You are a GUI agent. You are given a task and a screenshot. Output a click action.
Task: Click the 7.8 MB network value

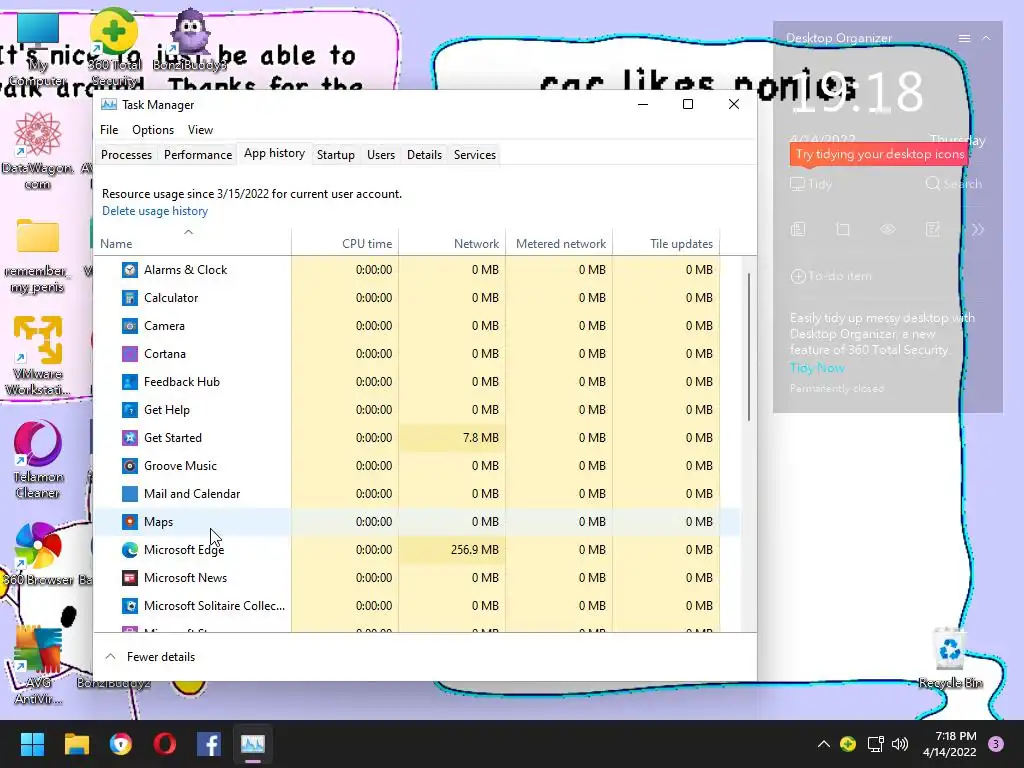(x=481, y=438)
